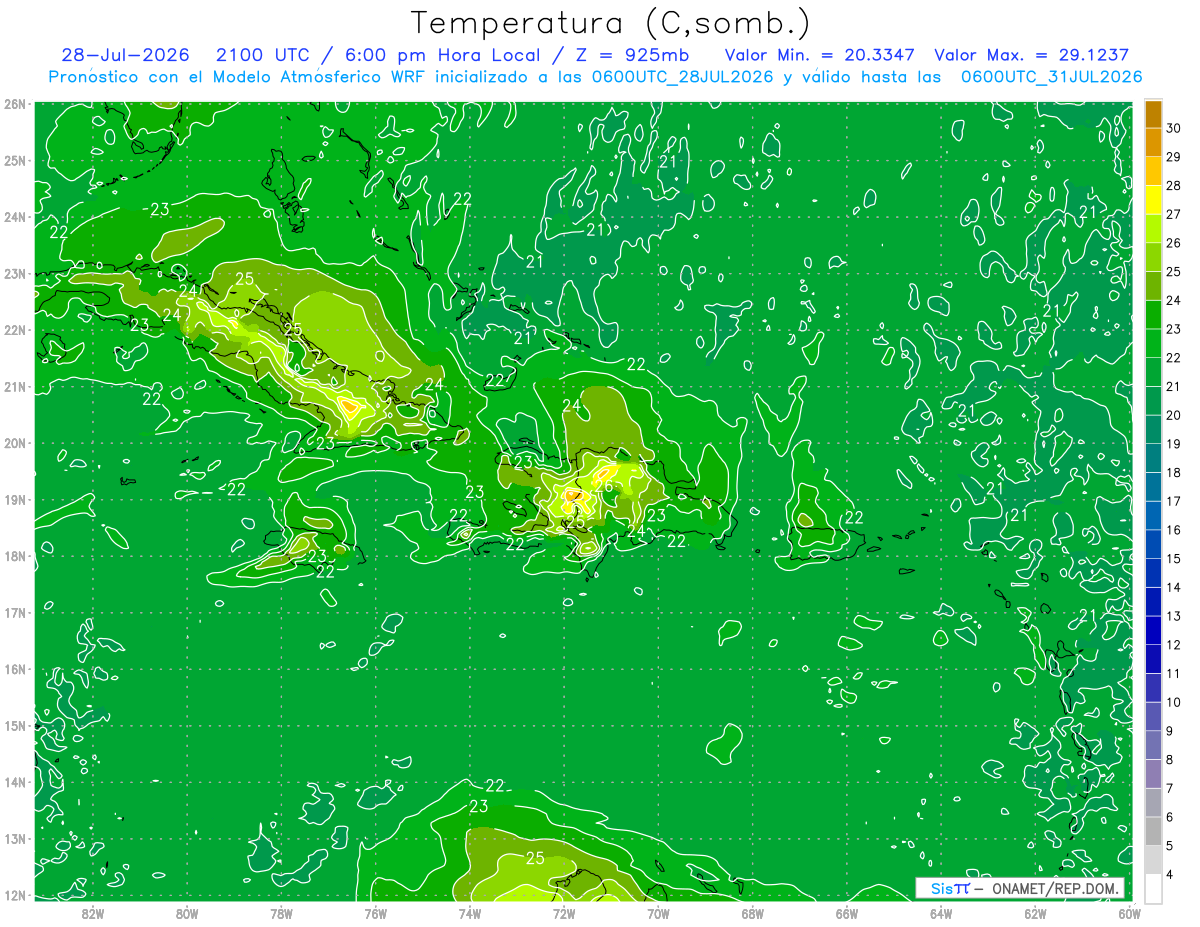Click the '22N' latitude label
1200x927 pixels.
15,330
